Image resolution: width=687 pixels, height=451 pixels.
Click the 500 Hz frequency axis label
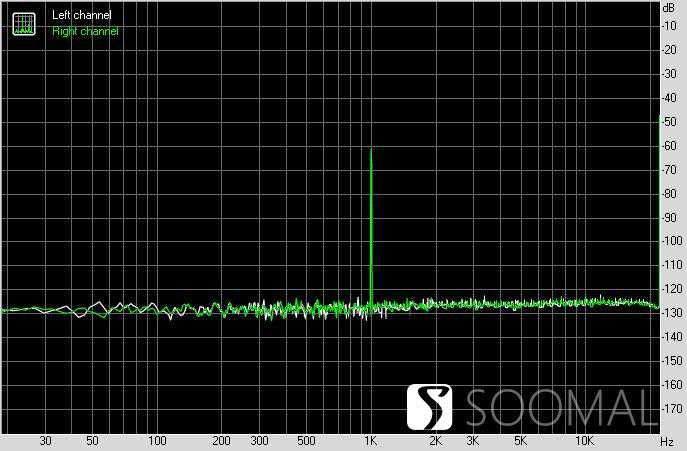click(x=306, y=441)
